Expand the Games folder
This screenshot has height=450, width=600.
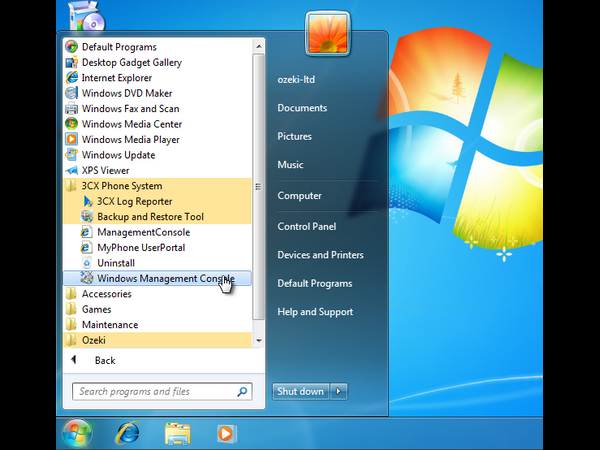(x=96, y=310)
